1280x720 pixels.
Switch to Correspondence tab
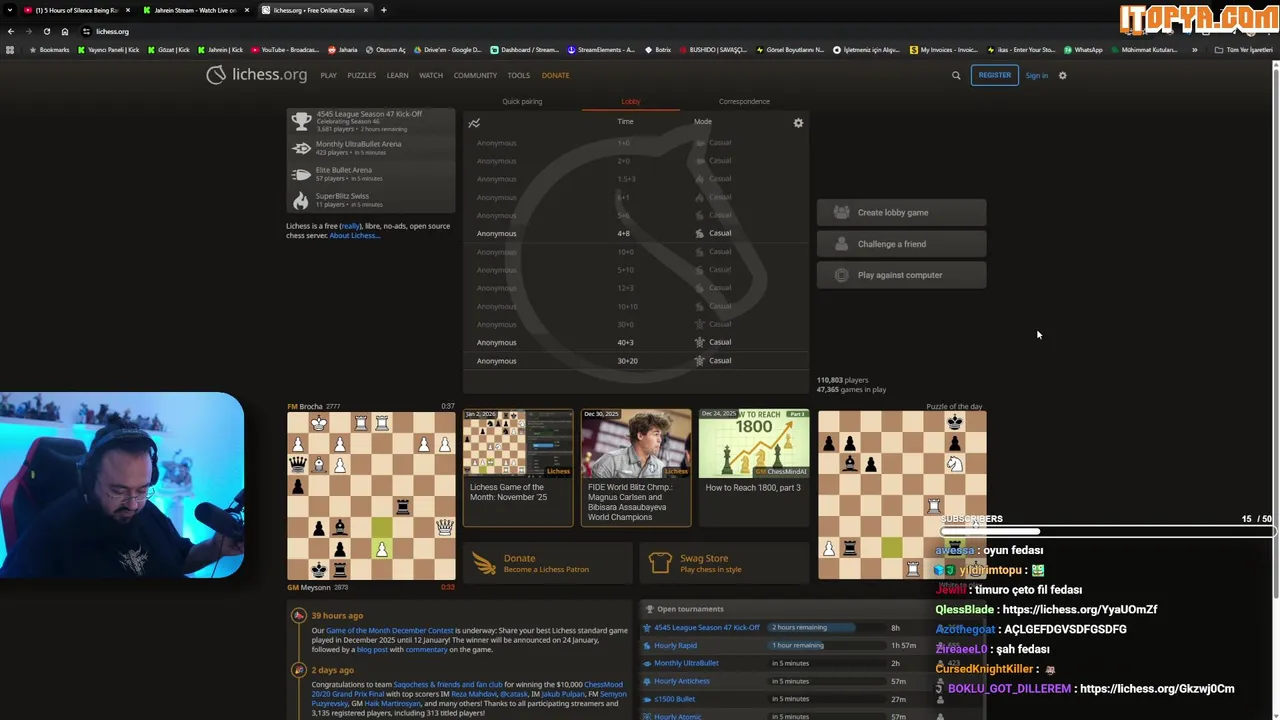744,101
